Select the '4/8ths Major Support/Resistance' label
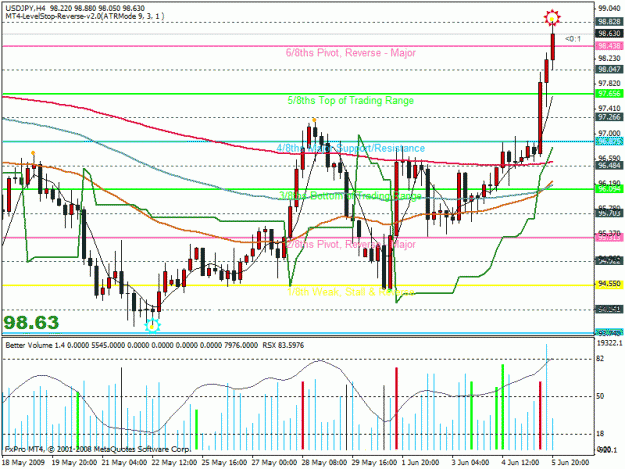The width and height of the screenshot is (625, 469). click(x=351, y=148)
